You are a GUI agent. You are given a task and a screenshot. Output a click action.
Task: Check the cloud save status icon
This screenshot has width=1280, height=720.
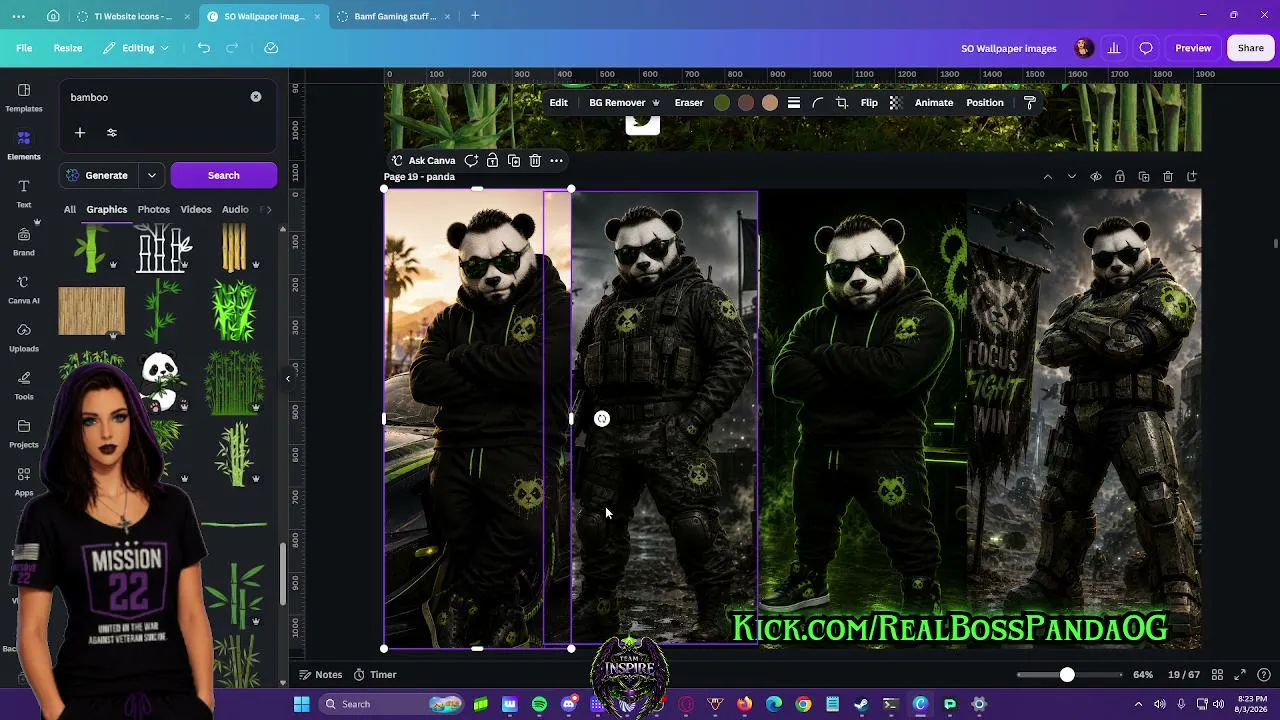pyautogui.click(x=271, y=48)
